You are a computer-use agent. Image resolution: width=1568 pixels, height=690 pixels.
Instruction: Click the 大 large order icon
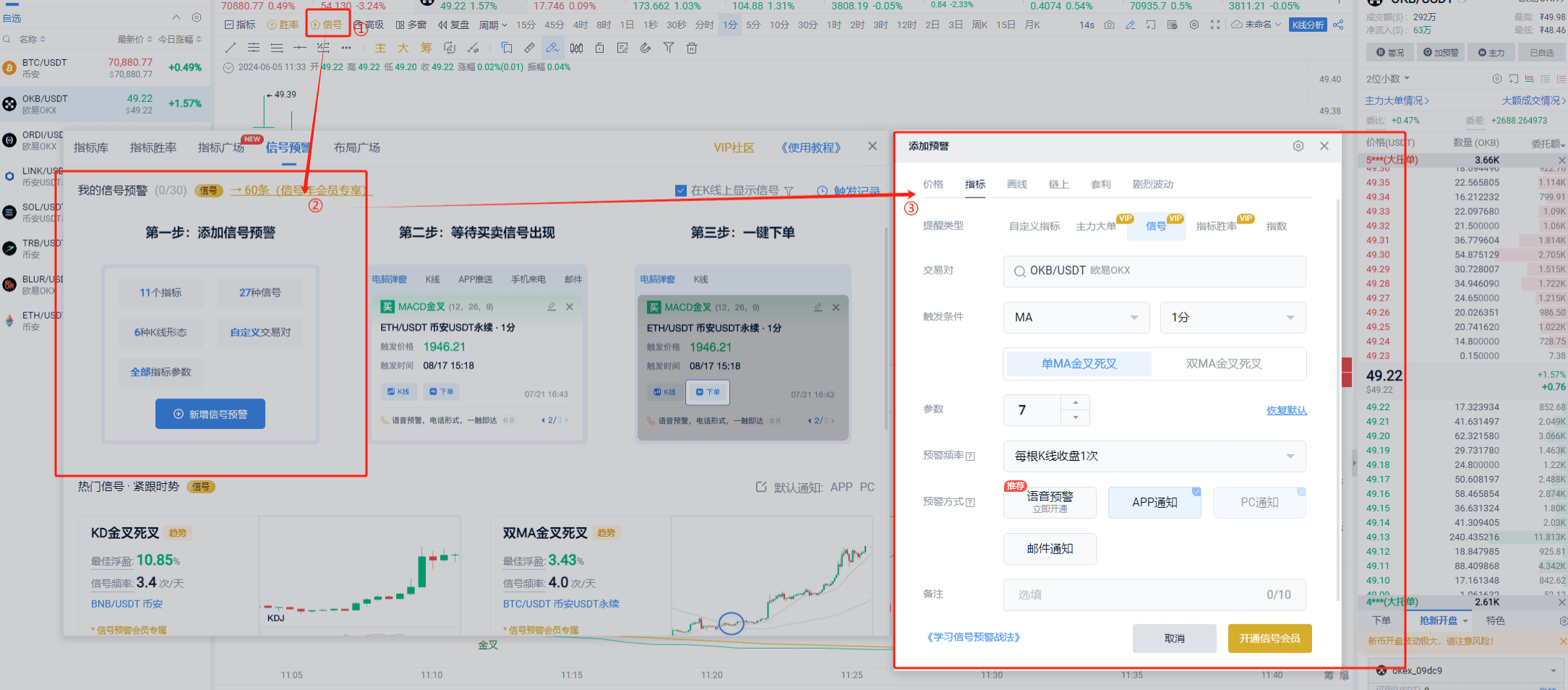click(403, 48)
